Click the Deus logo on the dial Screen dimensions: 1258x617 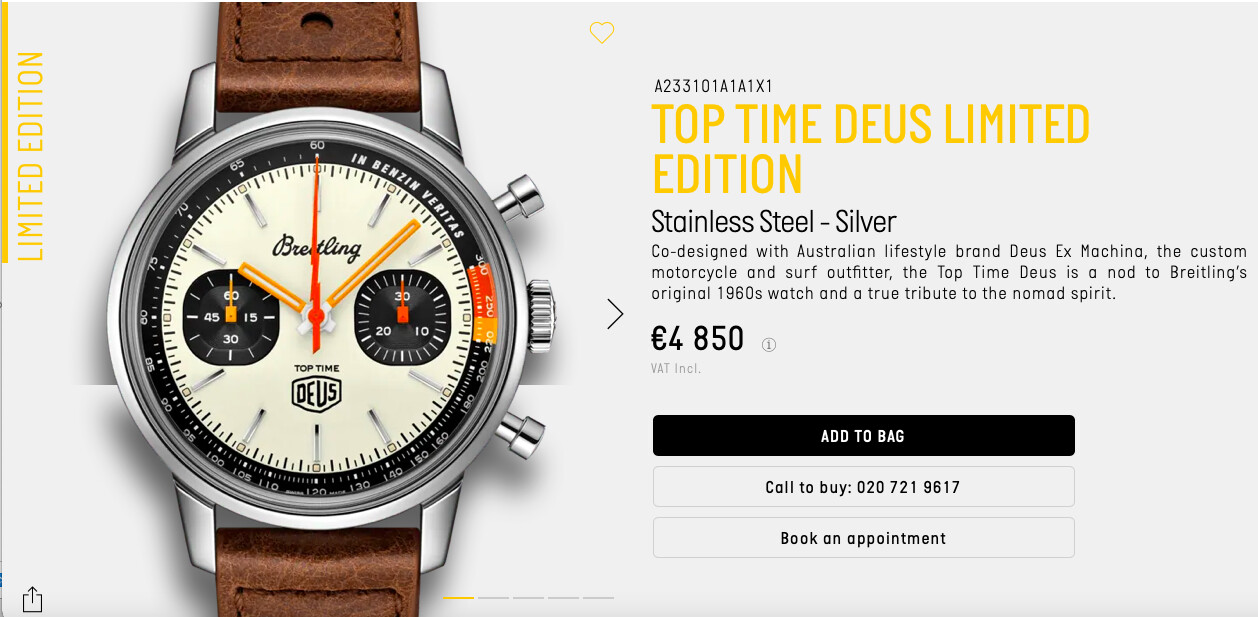pyautogui.click(x=317, y=392)
